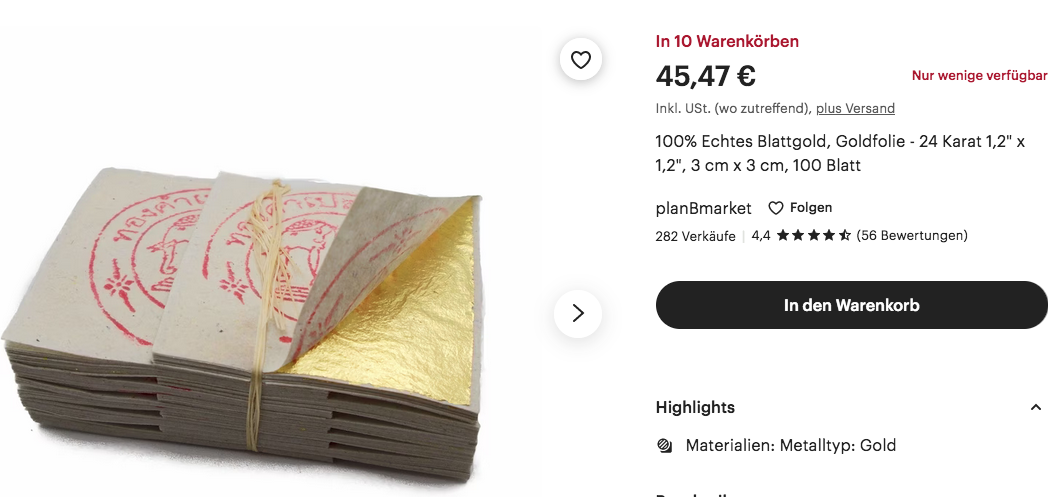Screen dimensions: 1063x497
Task: Click the In 10 Warenkörben notice
Action: 727,41
